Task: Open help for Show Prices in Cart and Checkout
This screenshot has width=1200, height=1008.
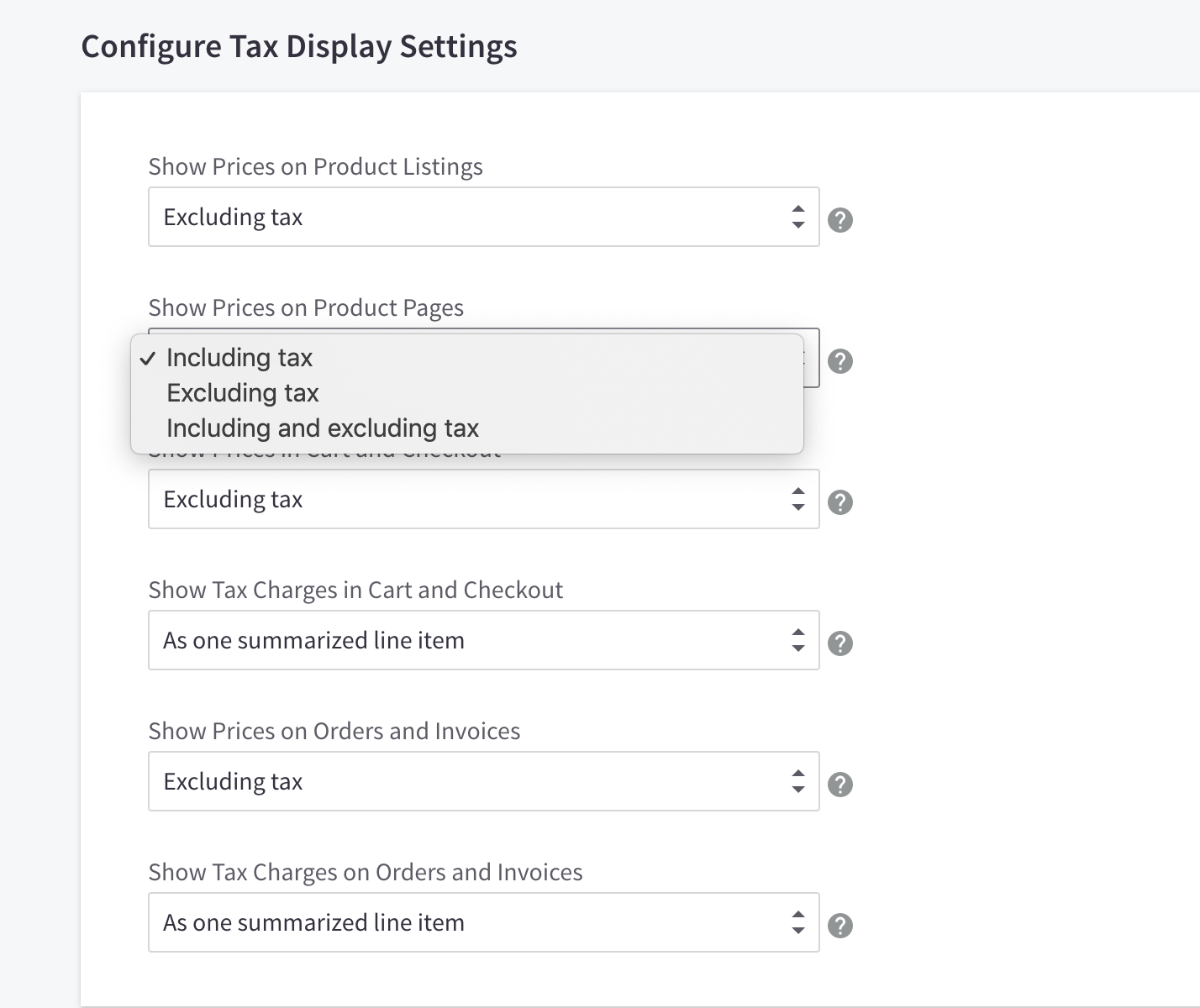Action: pyautogui.click(x=839, y=501)
